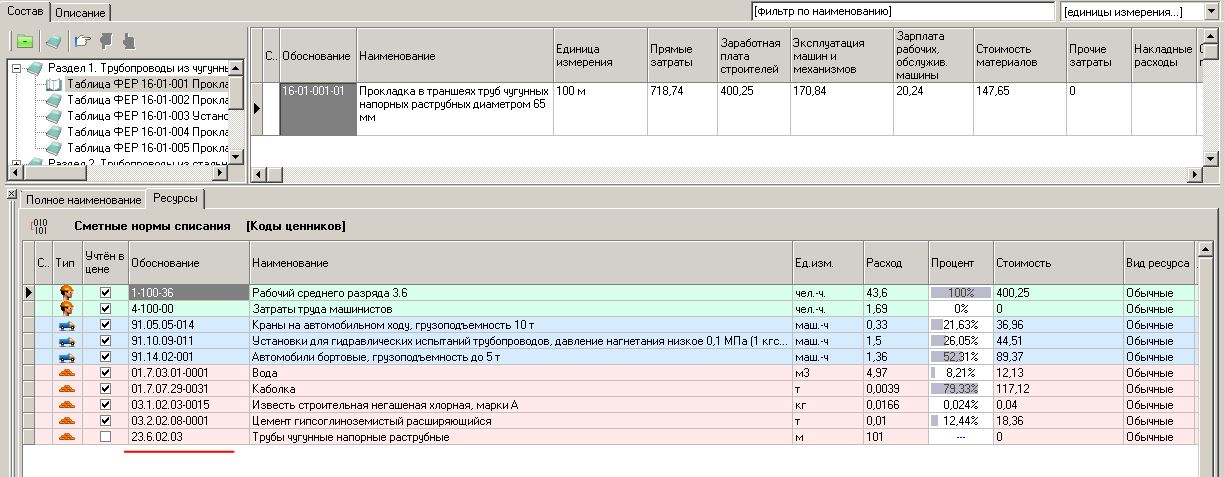The image size is (1224, 477).
Task: Click the material icon in row 23.6.02.03
Action: (67, 437)
